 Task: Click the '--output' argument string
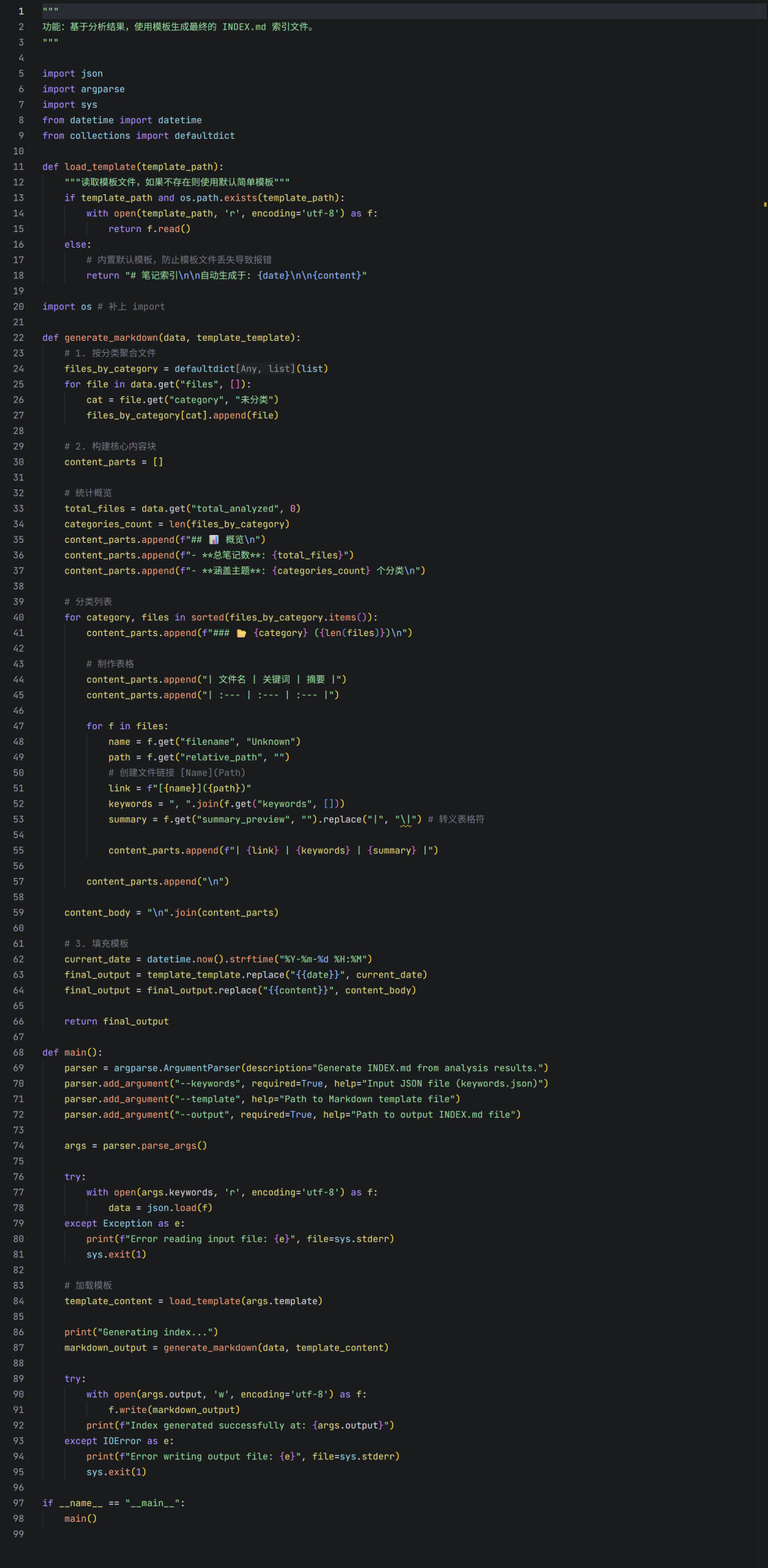202,1115
